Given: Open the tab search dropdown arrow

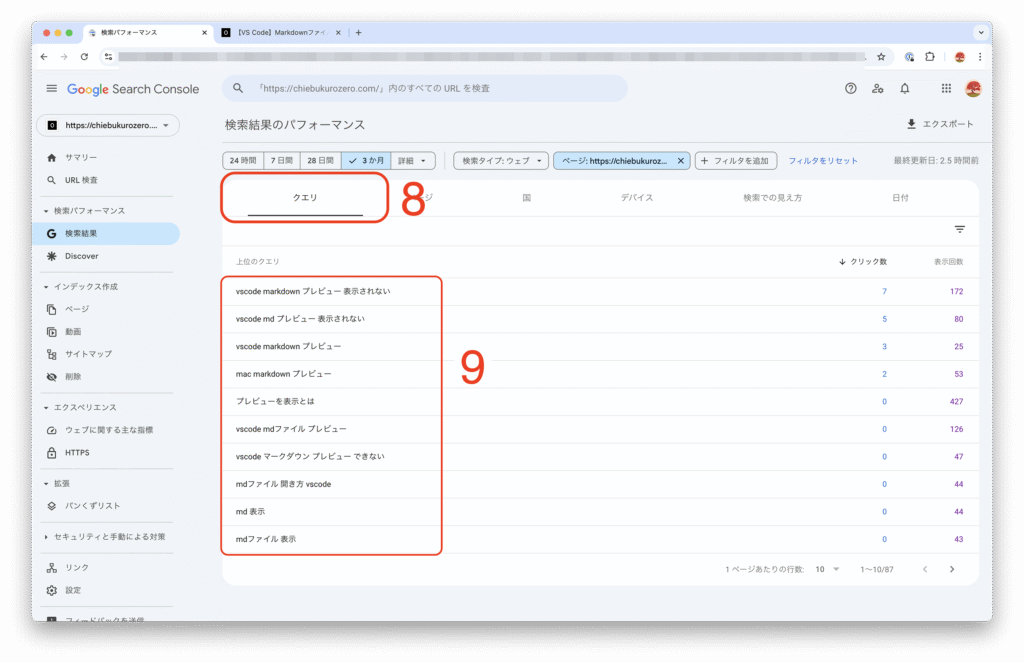Looking at the screenshot, I should (x=980, y=32).
